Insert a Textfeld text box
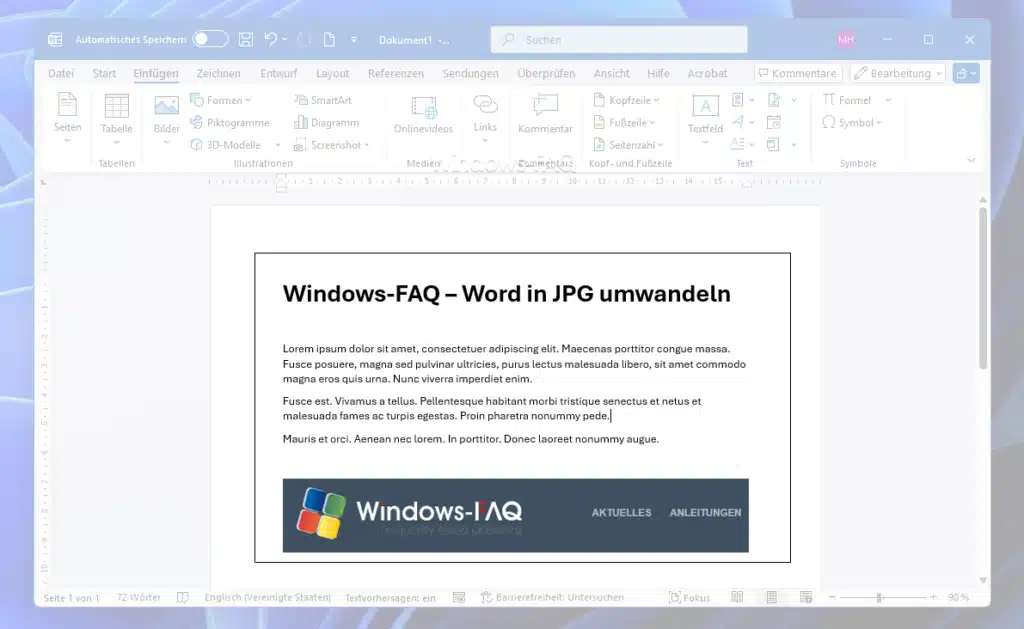This screenshot has height=629, width=1024. point(705,119)
